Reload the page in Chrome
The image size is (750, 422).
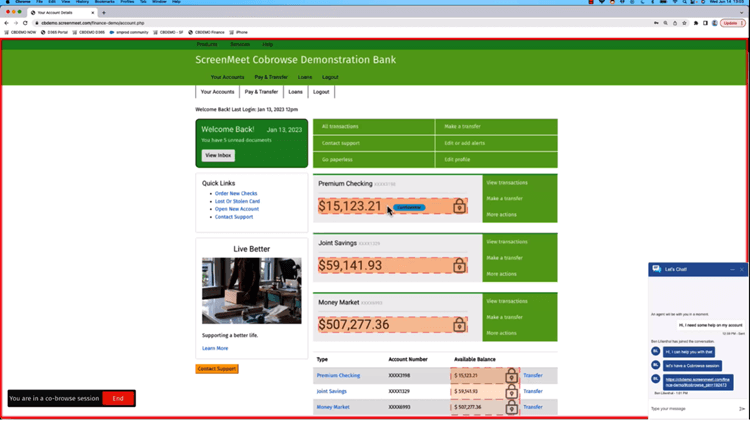tap(25, 23)
